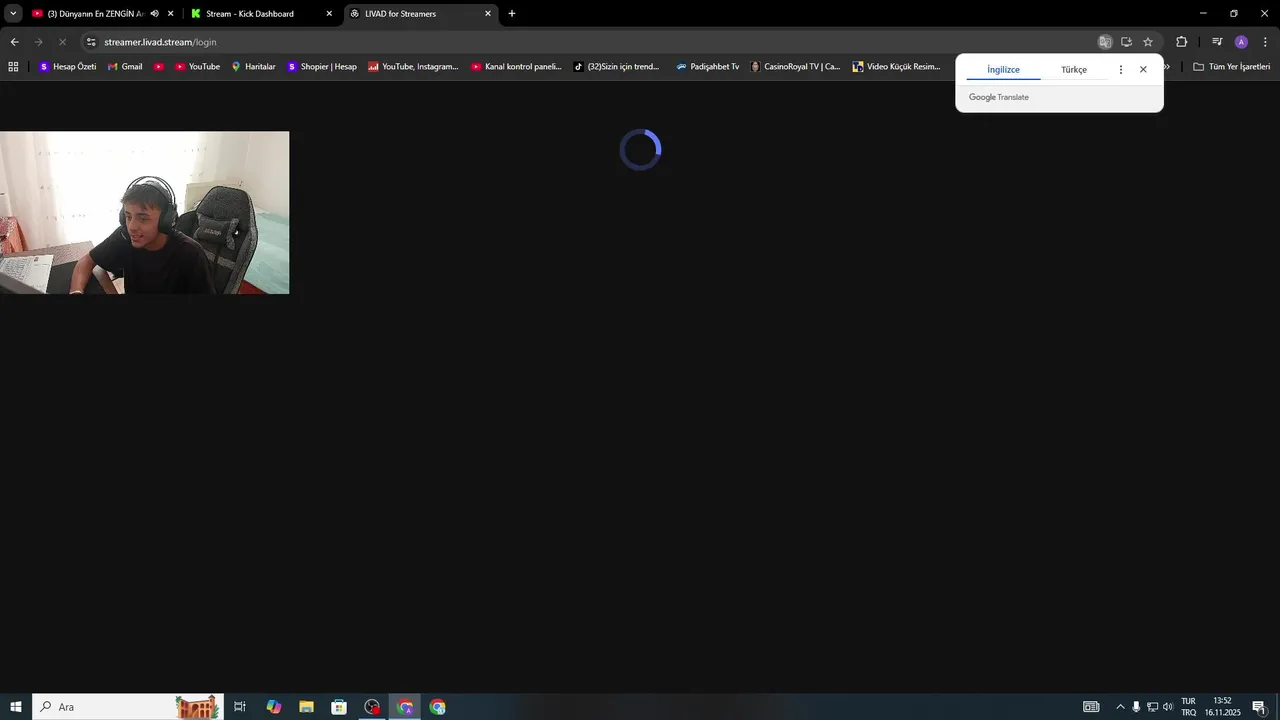The width and height of the screenshot is (1280, 720).
Task: Click the webcam video thumbnail
Action: pos(144,212)
